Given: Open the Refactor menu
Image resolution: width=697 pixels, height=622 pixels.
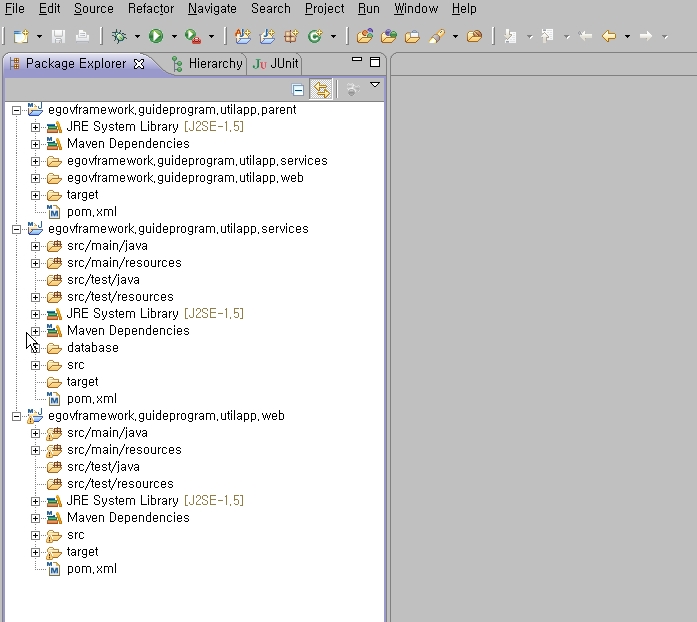Looking at the screenshot, I should coord(150,9).
